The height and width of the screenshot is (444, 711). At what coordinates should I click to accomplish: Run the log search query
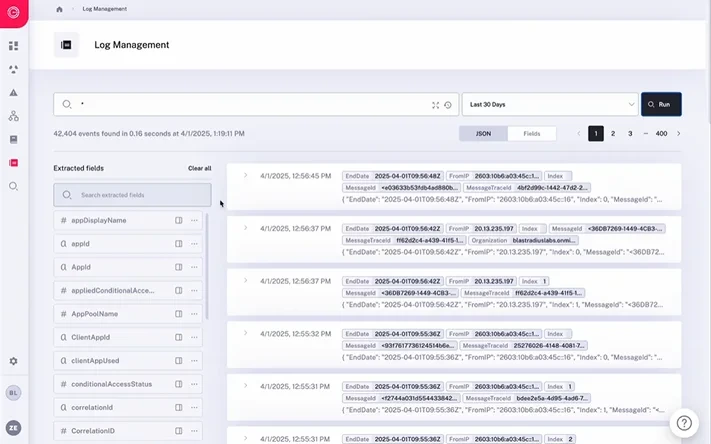point(661,104)
